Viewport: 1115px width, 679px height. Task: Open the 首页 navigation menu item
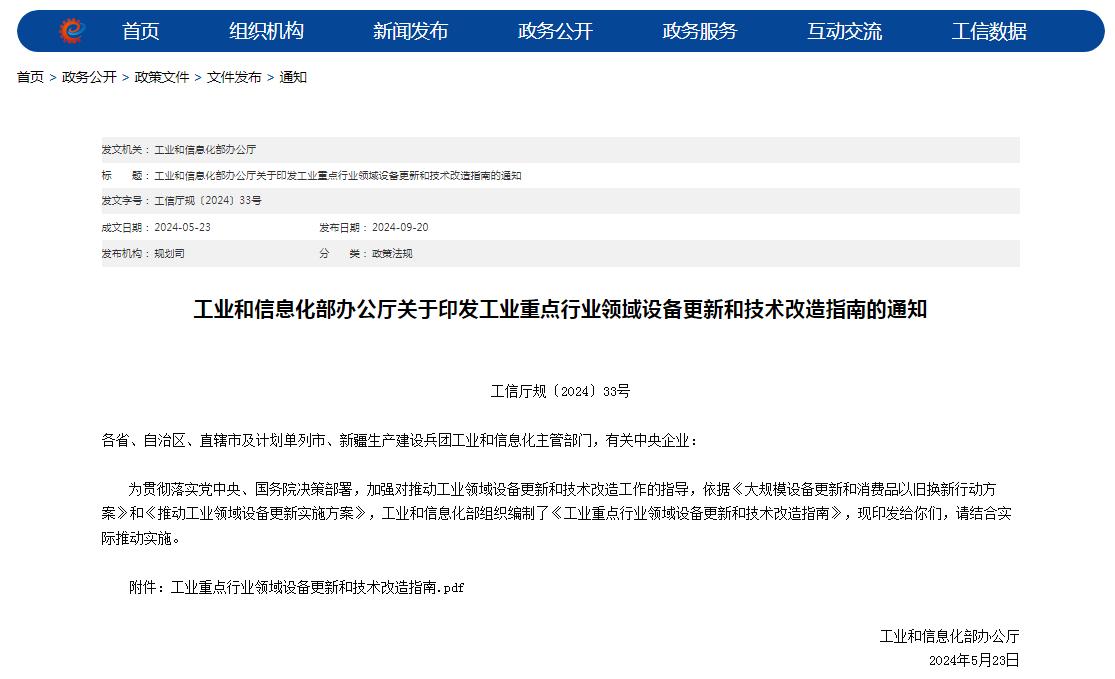140,31
